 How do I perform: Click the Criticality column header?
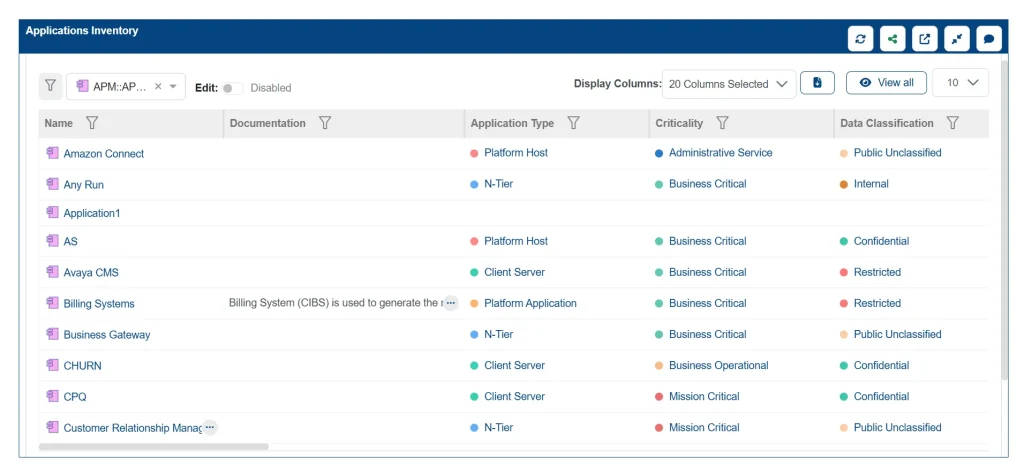coord(679,123)
